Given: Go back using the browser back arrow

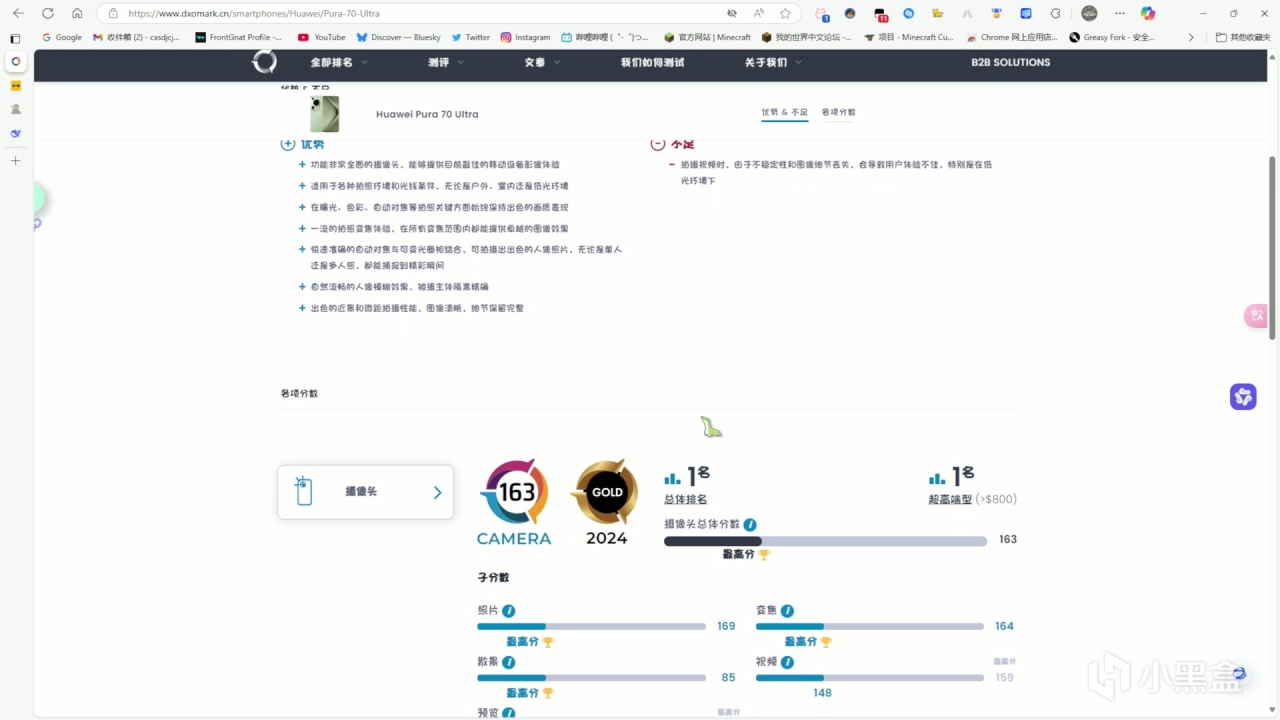Looking at the screenshot, I should (18, 13).
